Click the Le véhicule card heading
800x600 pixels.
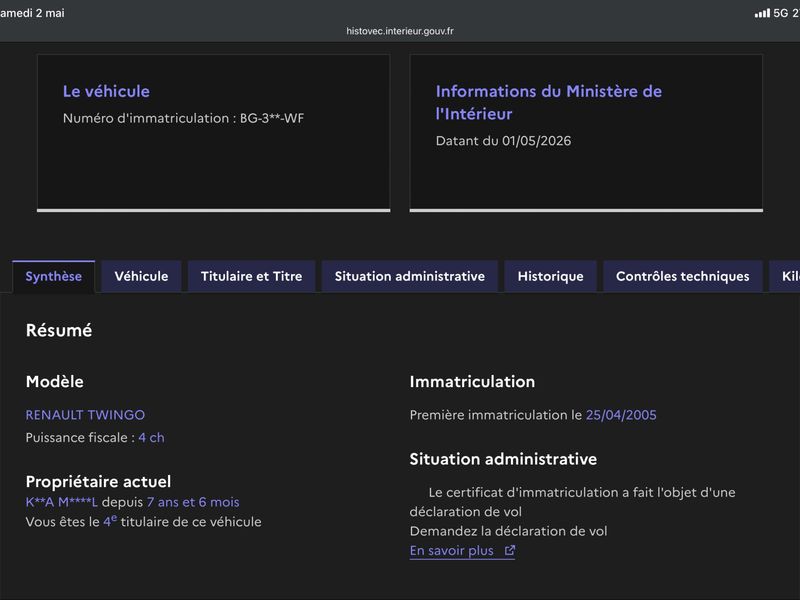coord(106,91)
